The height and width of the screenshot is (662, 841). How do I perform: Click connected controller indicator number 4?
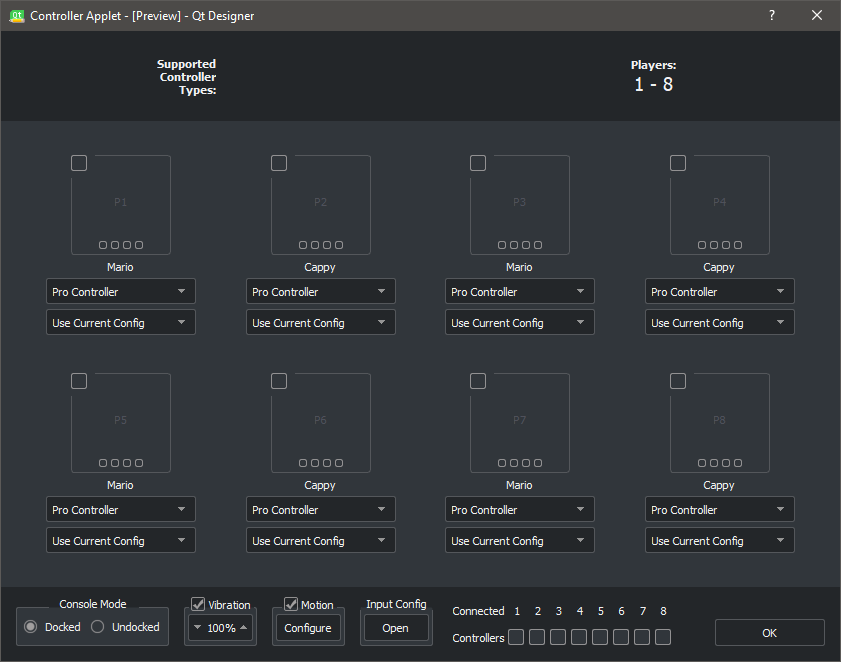coord(579,637)
